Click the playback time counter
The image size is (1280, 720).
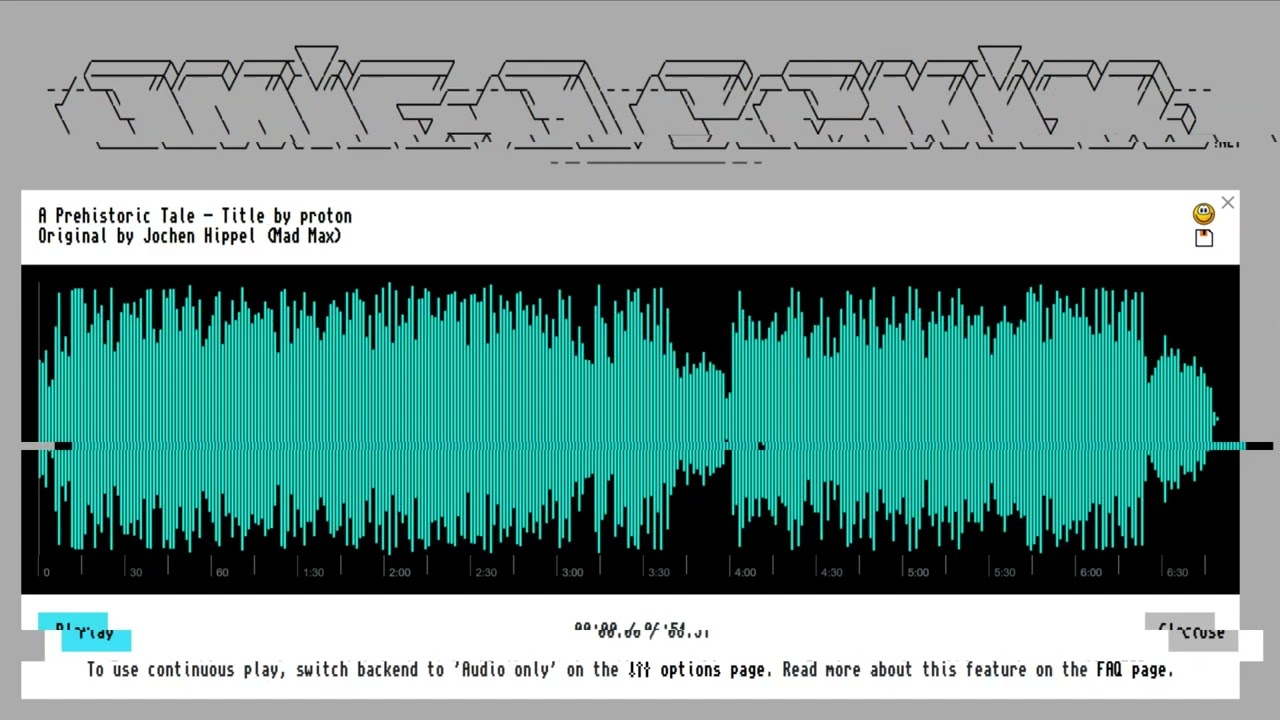pos(642,631)
